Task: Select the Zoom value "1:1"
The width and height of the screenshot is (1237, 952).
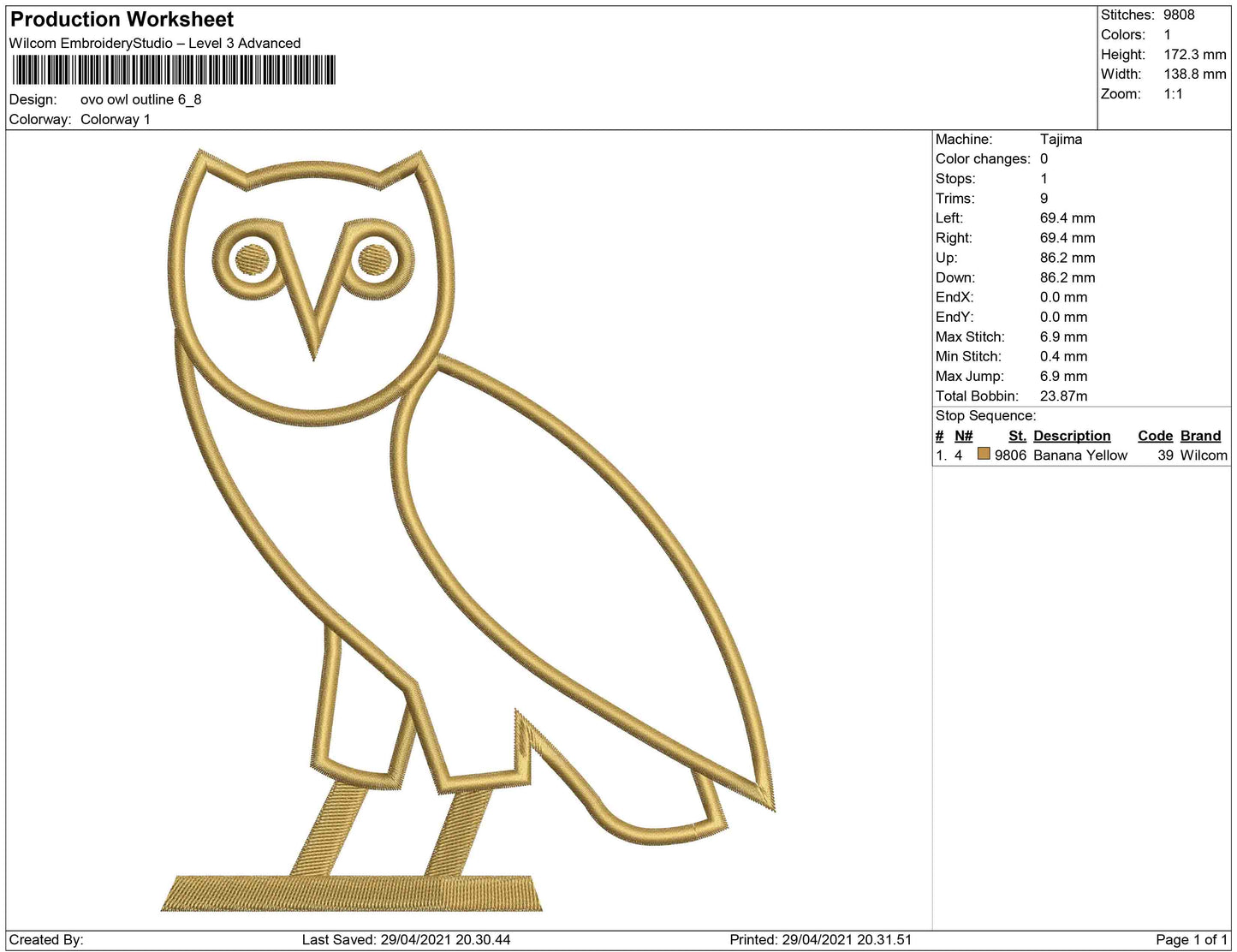Action: 1173,93
